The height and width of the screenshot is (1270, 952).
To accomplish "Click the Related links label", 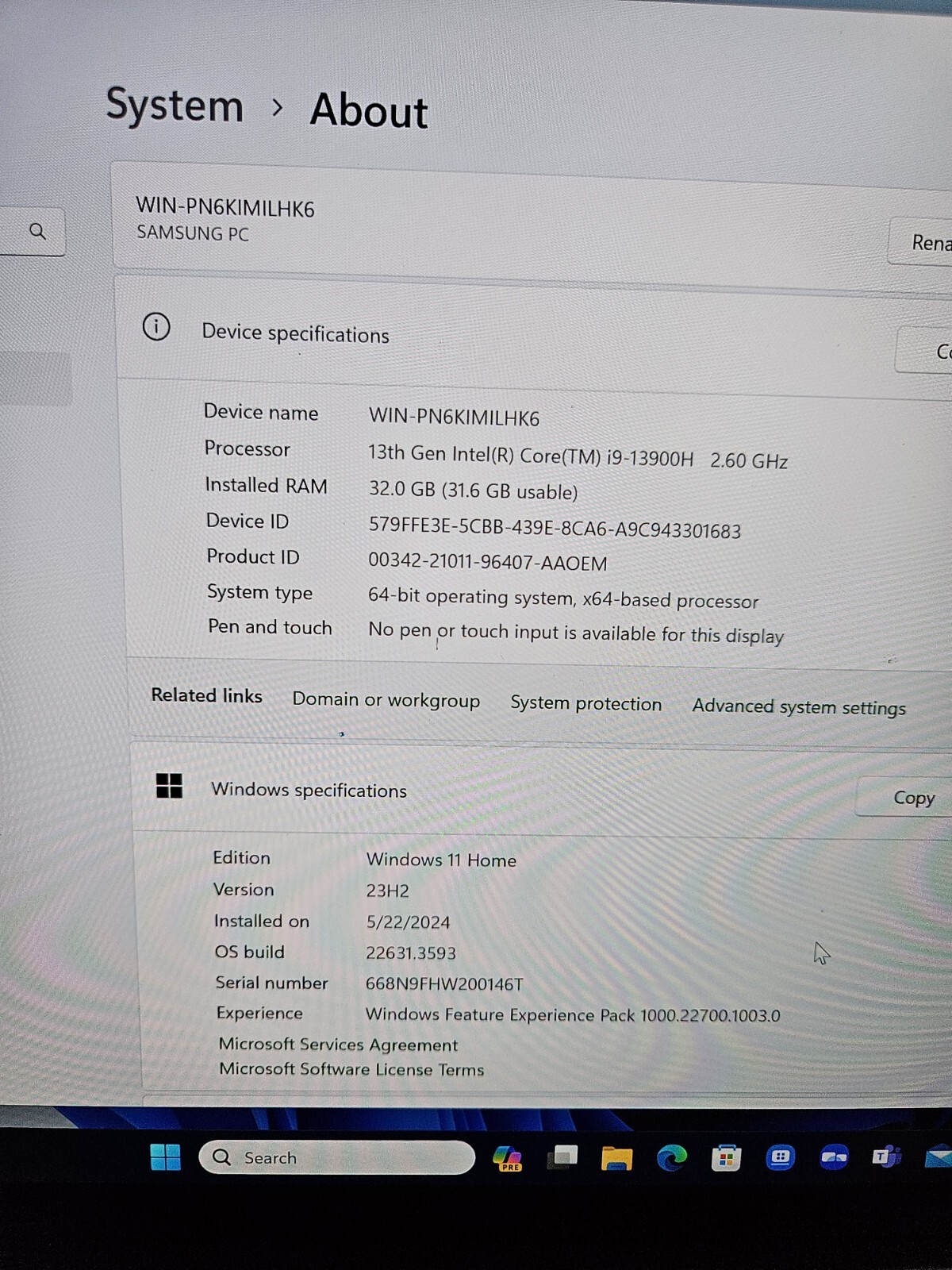I will tap(206, 695).
